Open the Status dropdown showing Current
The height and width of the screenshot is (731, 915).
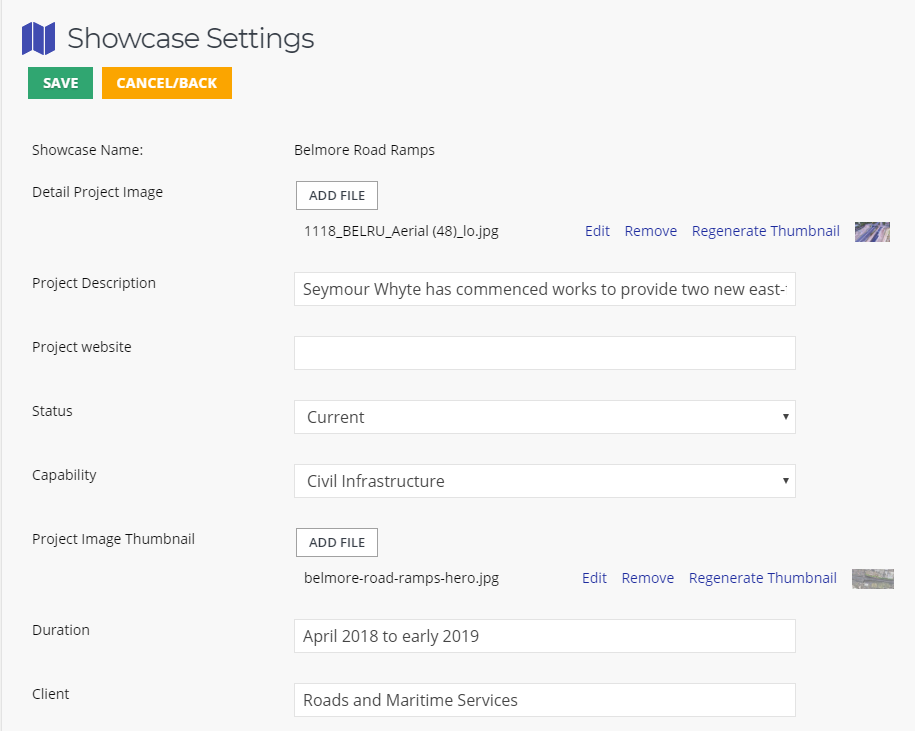(544, 417)
